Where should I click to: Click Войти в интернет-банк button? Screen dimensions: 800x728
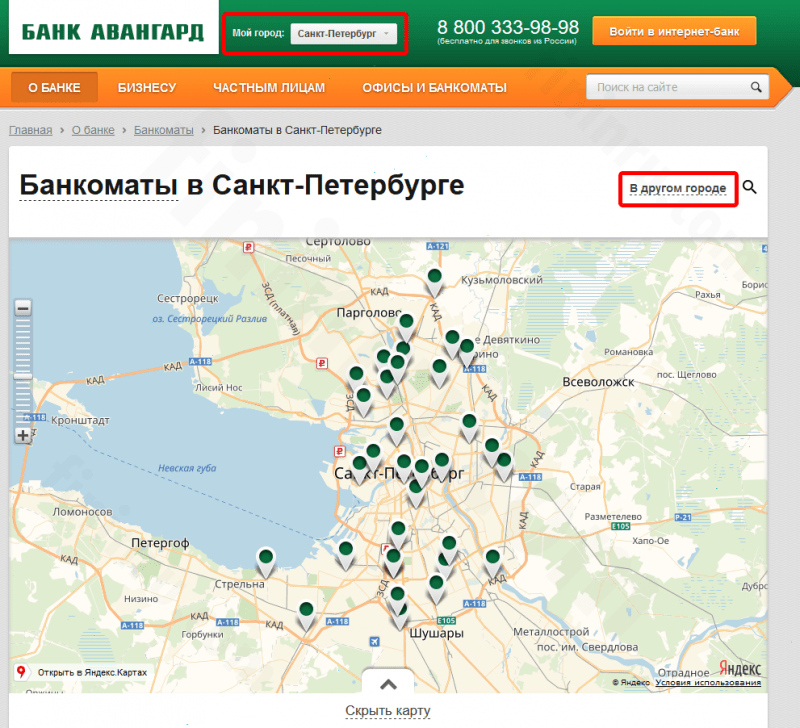(x=674, y=31)
